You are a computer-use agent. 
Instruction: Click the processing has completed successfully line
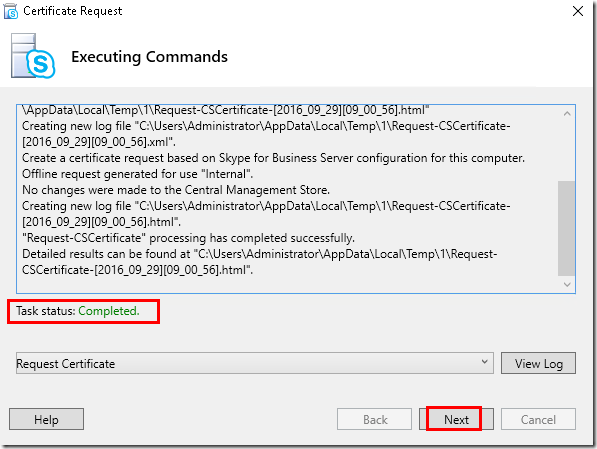[188, 238]
